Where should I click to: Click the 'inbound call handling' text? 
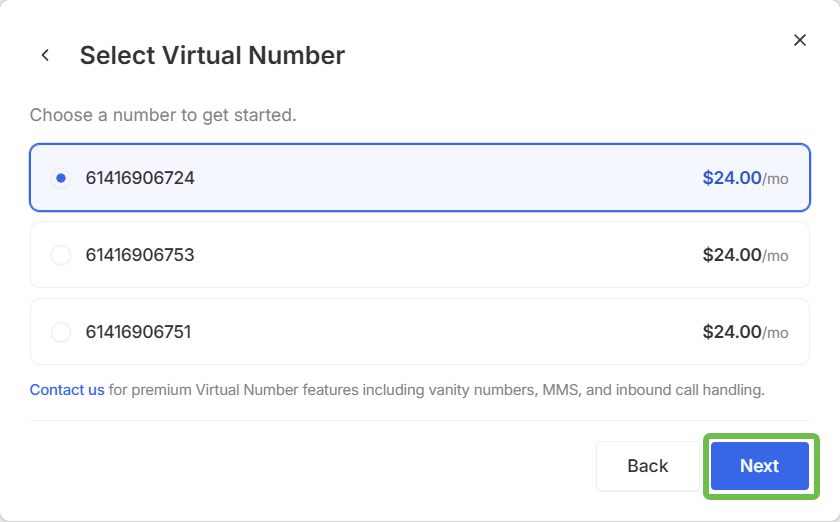(x=690, y=390)
